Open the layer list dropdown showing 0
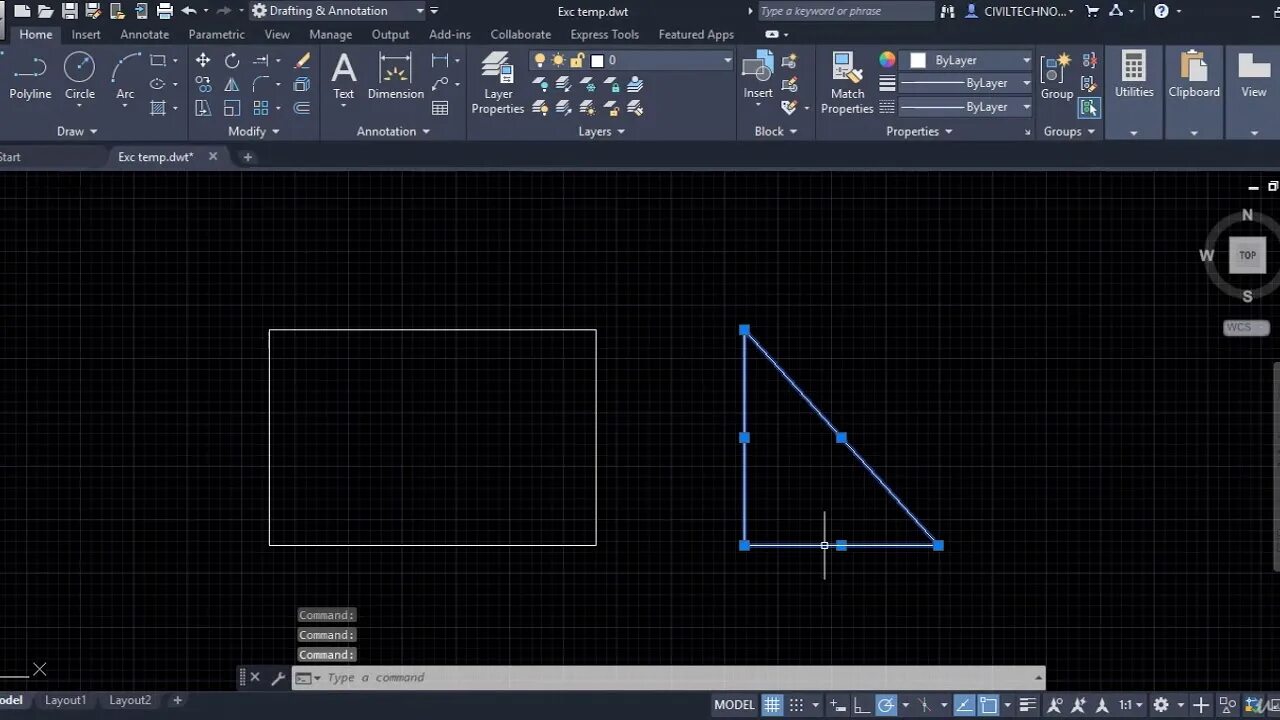The image size is (1280, 720). (x=632, y=60)
